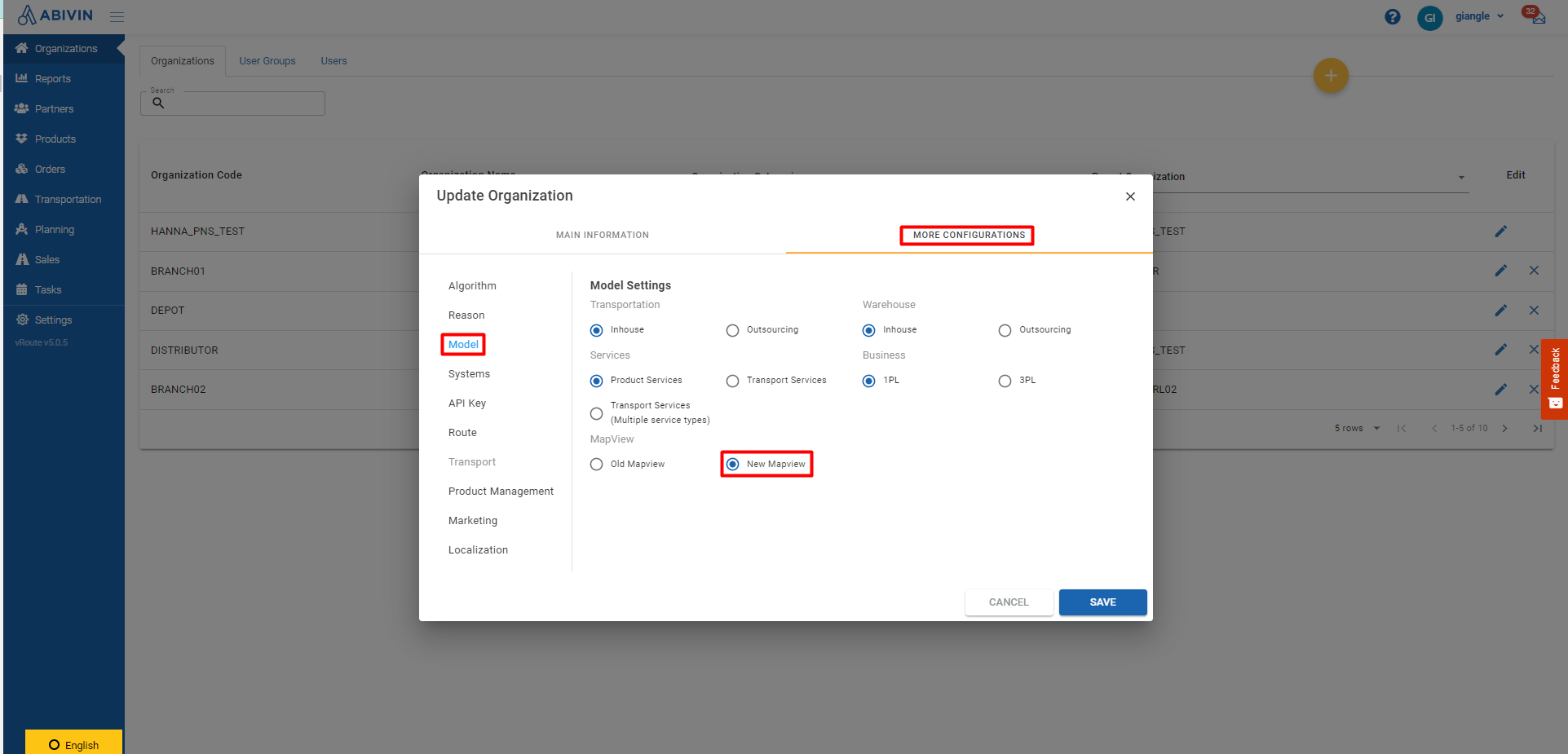This screenshot has height=754, width=1568.
Task: Select Warehouse Inhouse radio button
Action: click(869, 330)
